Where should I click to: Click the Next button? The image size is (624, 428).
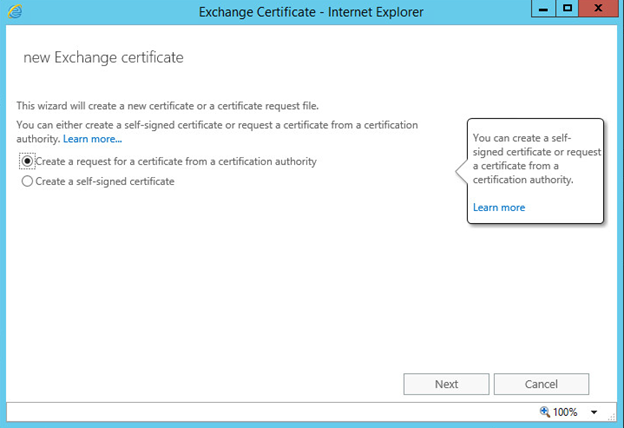pyautogui.click(x=446, y=384)
